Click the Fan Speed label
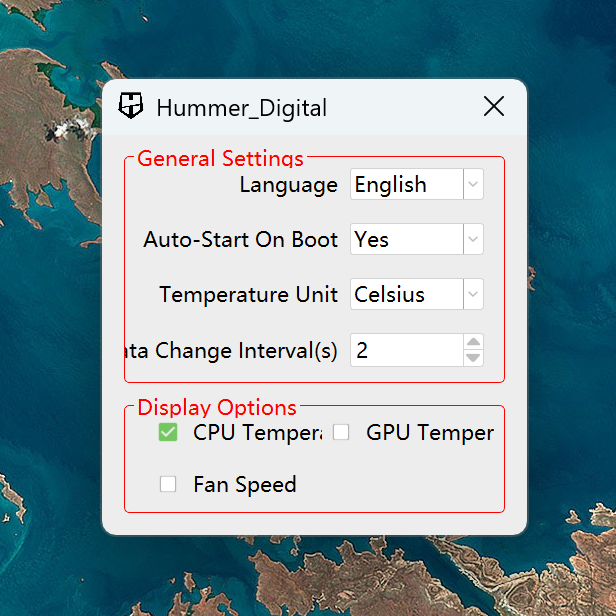This screenshot has height=616, width=616. 245,485
